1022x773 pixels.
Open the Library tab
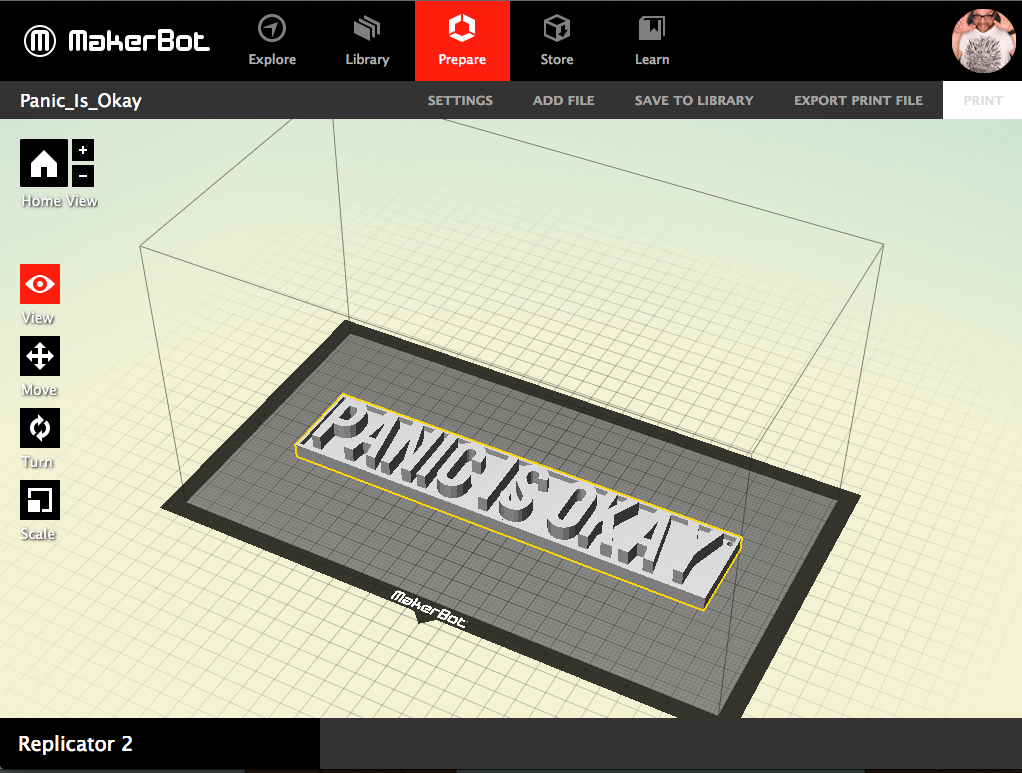367,41
